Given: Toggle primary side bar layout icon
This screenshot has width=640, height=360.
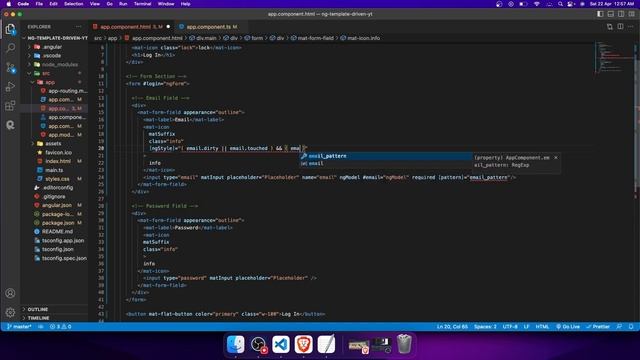Looking at the screenshot, I should (600, 14).
